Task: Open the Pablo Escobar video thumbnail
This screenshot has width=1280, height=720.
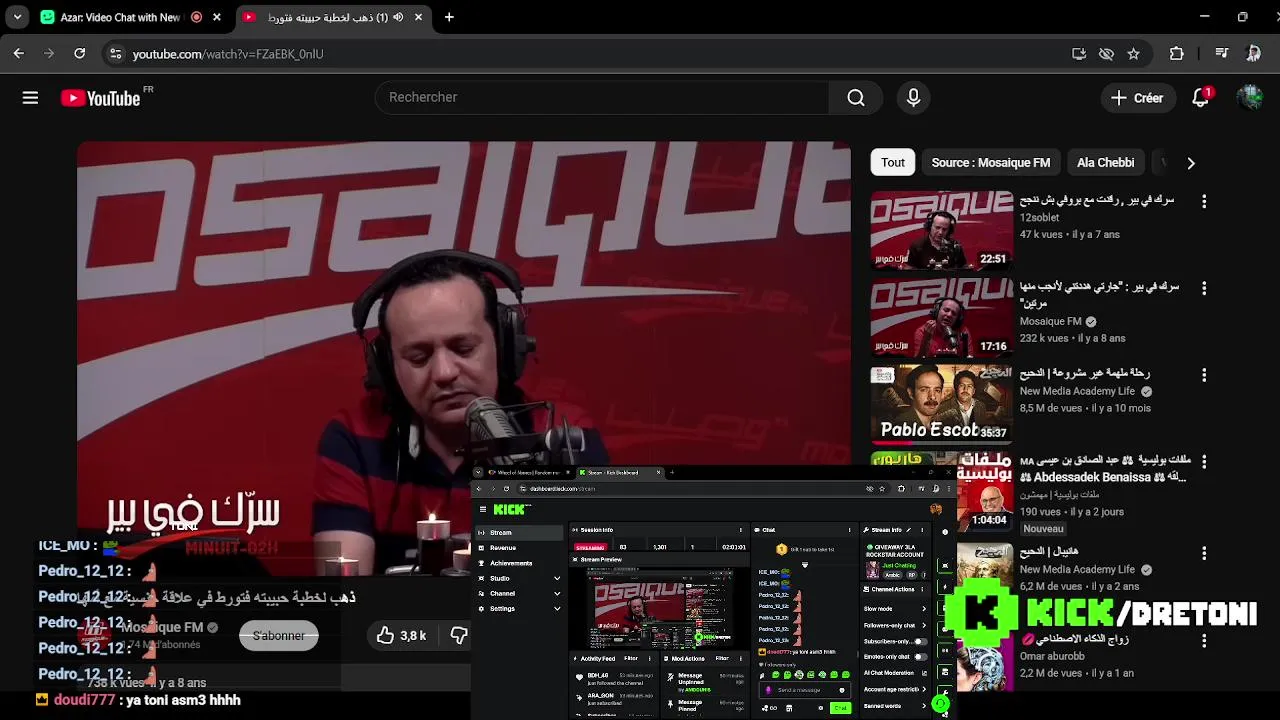Action: [942, 405]
